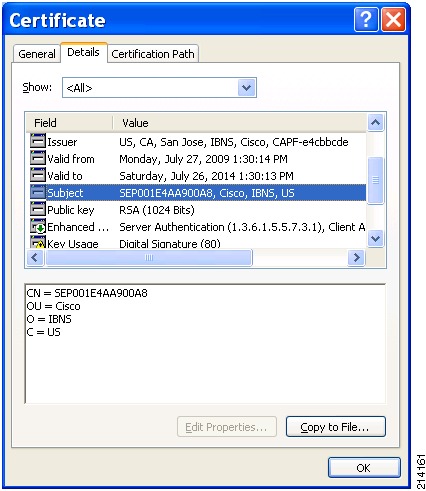Click the Subject field icon
The height and width of the screenshot is (491, 426).
(38, 192)
